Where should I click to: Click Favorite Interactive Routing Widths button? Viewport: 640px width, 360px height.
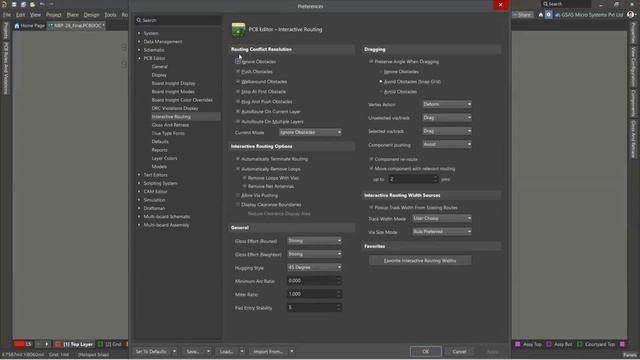pos(420,260)
